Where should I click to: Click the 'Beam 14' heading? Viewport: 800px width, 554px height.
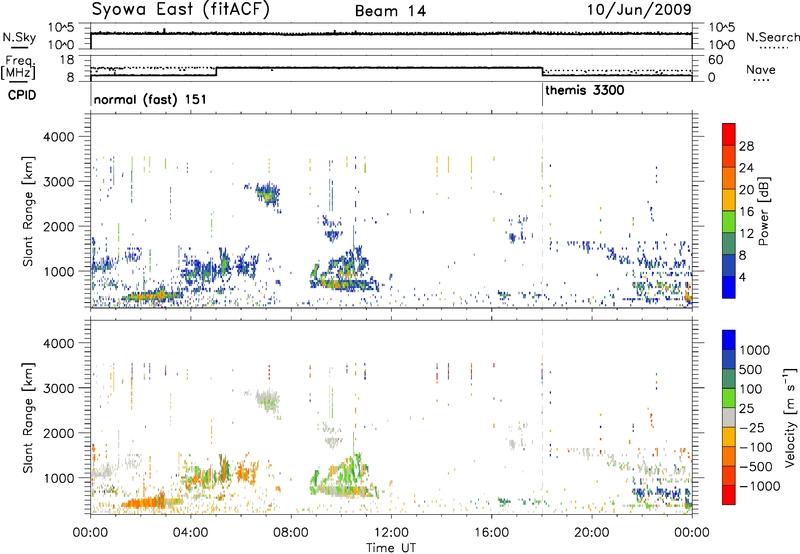(x=390, y=11)
